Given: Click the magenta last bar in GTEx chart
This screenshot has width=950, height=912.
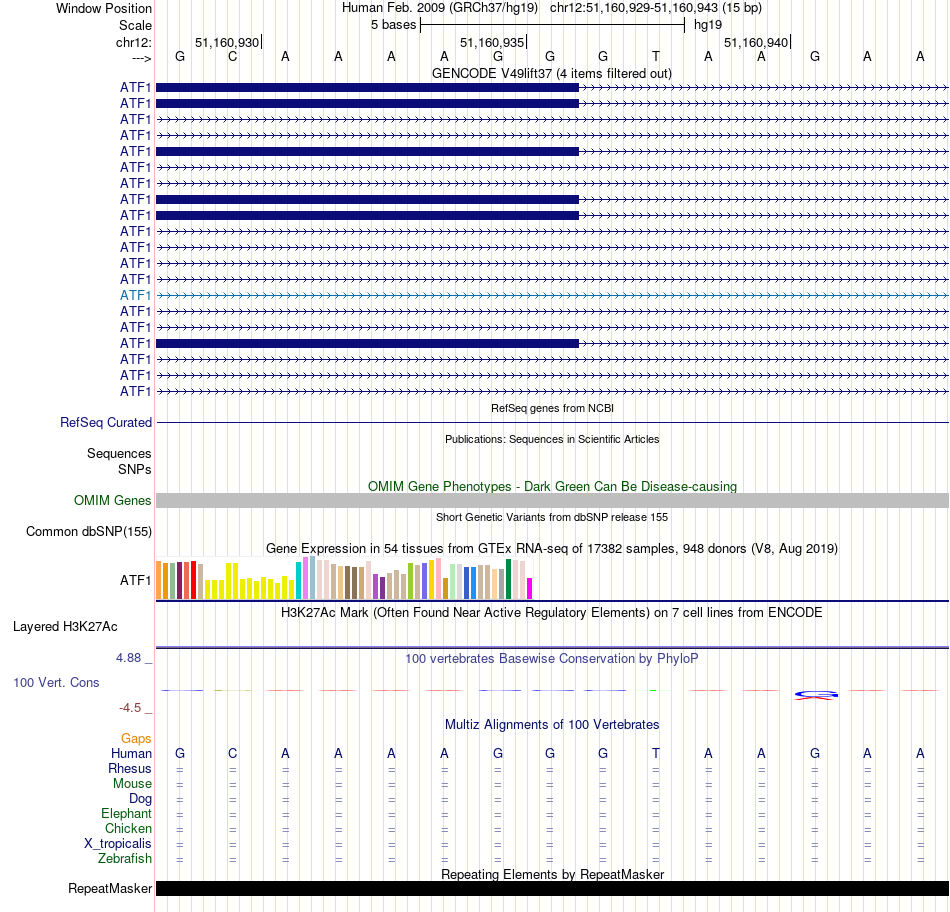Looking at the screenshot, I should click(x=530, y=588).
